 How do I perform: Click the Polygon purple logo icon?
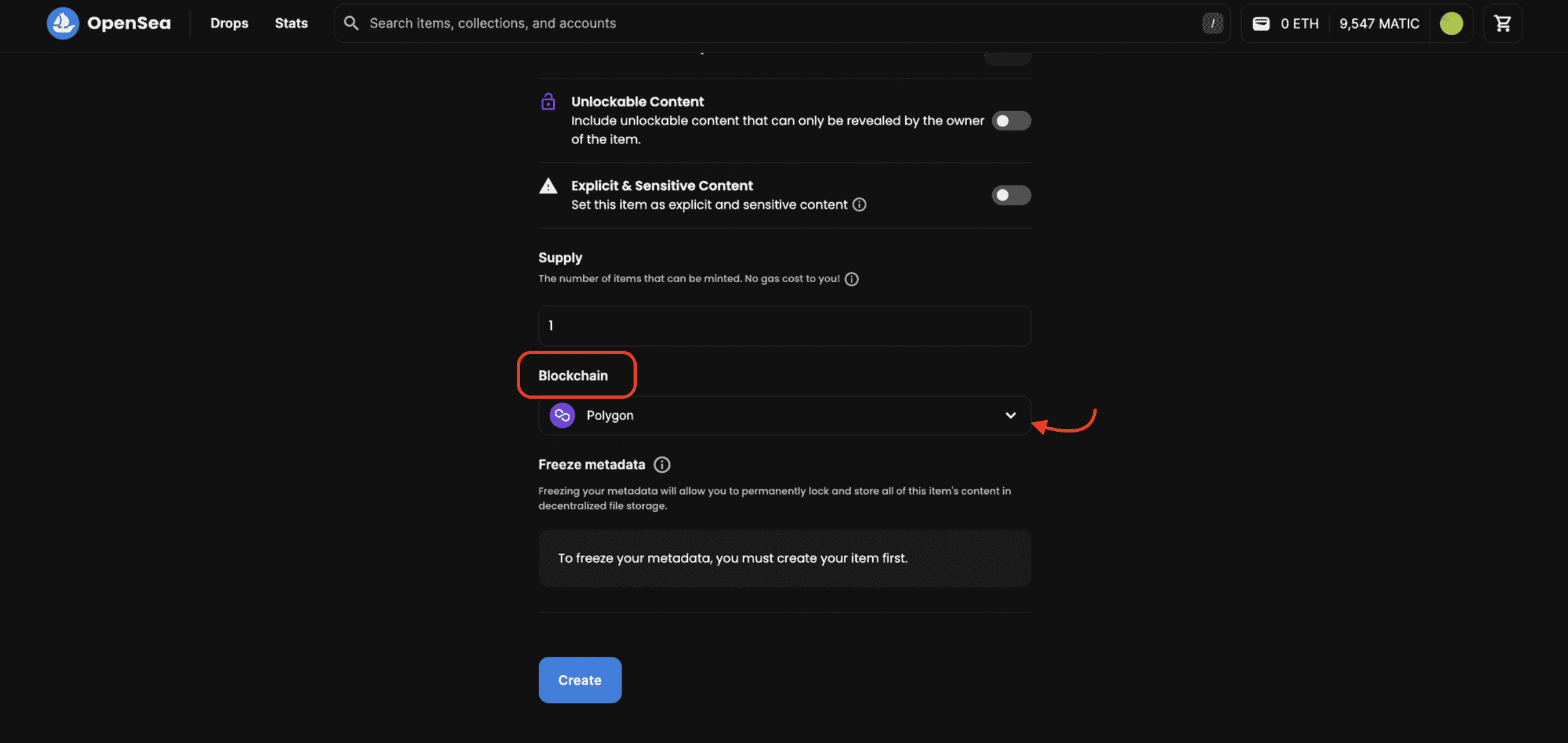click(562, 416)
